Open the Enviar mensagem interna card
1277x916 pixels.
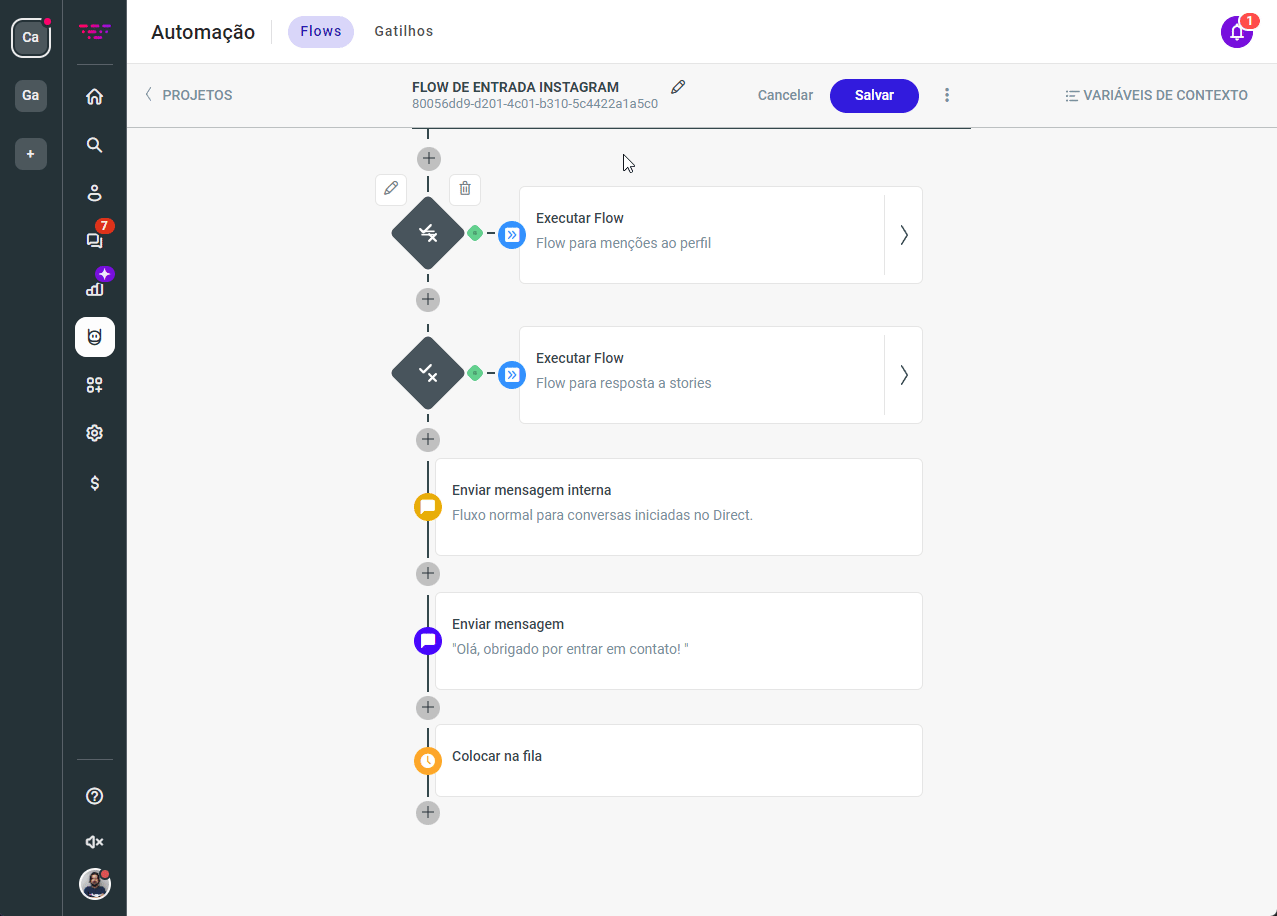tap(678, 507)
